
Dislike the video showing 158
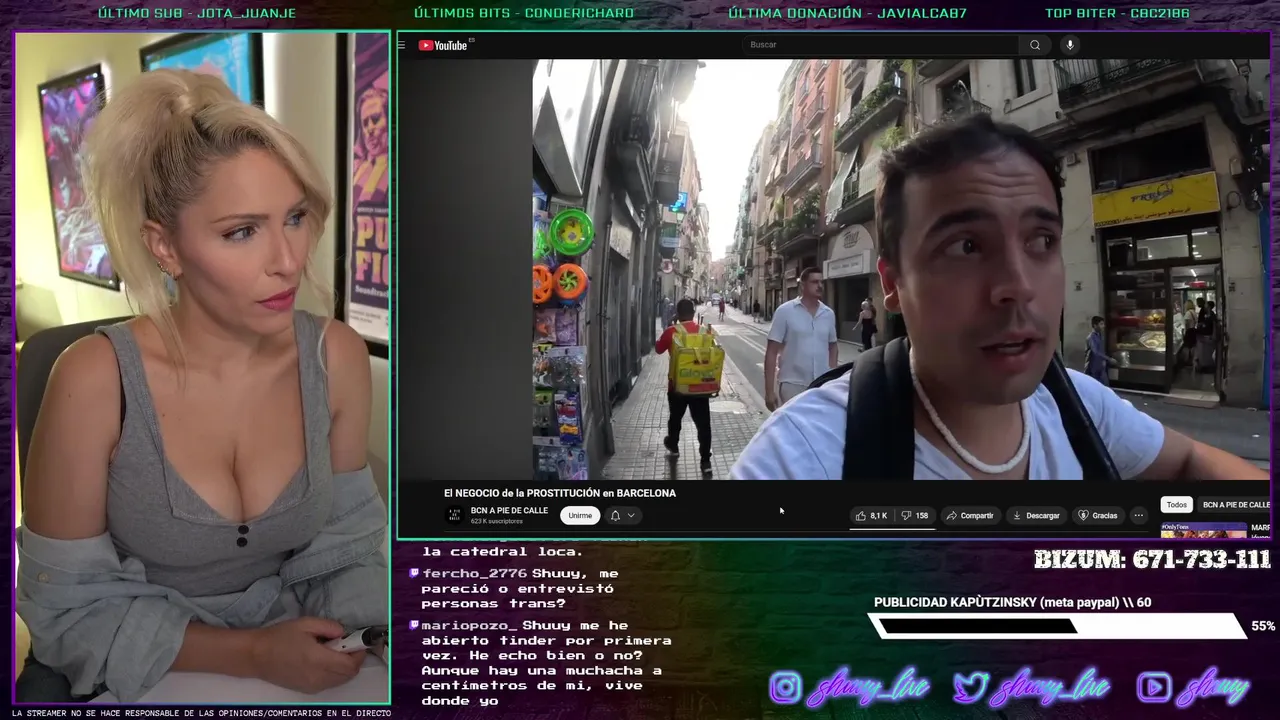tap(915, 516)
